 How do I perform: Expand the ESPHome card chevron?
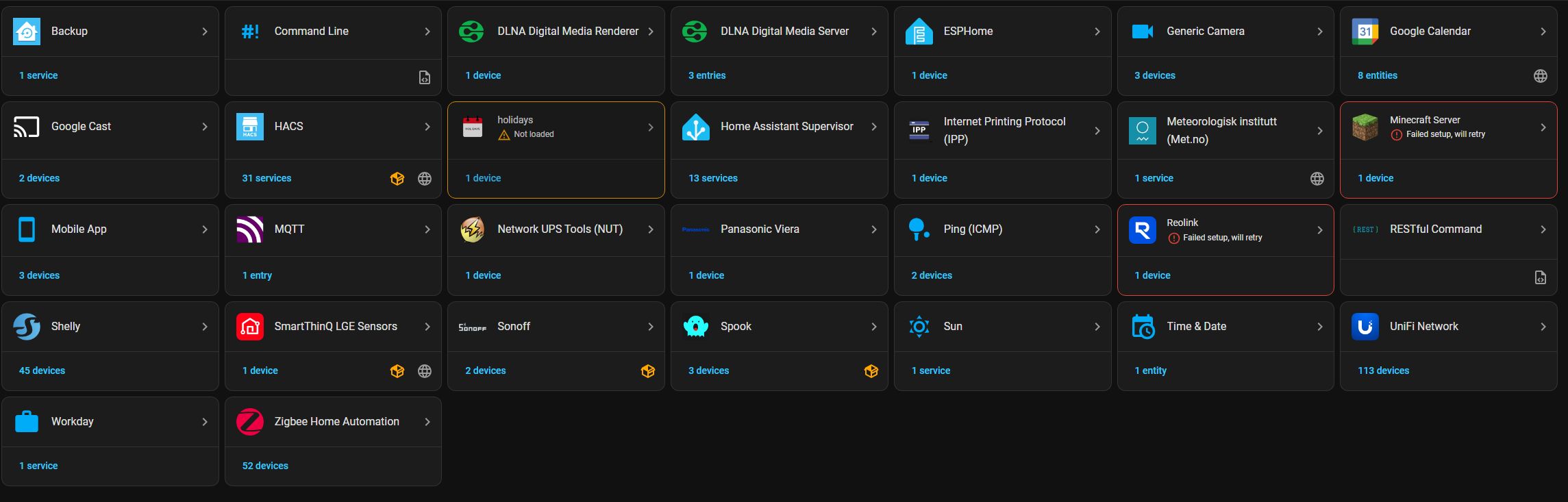[x=1097, y=32]
